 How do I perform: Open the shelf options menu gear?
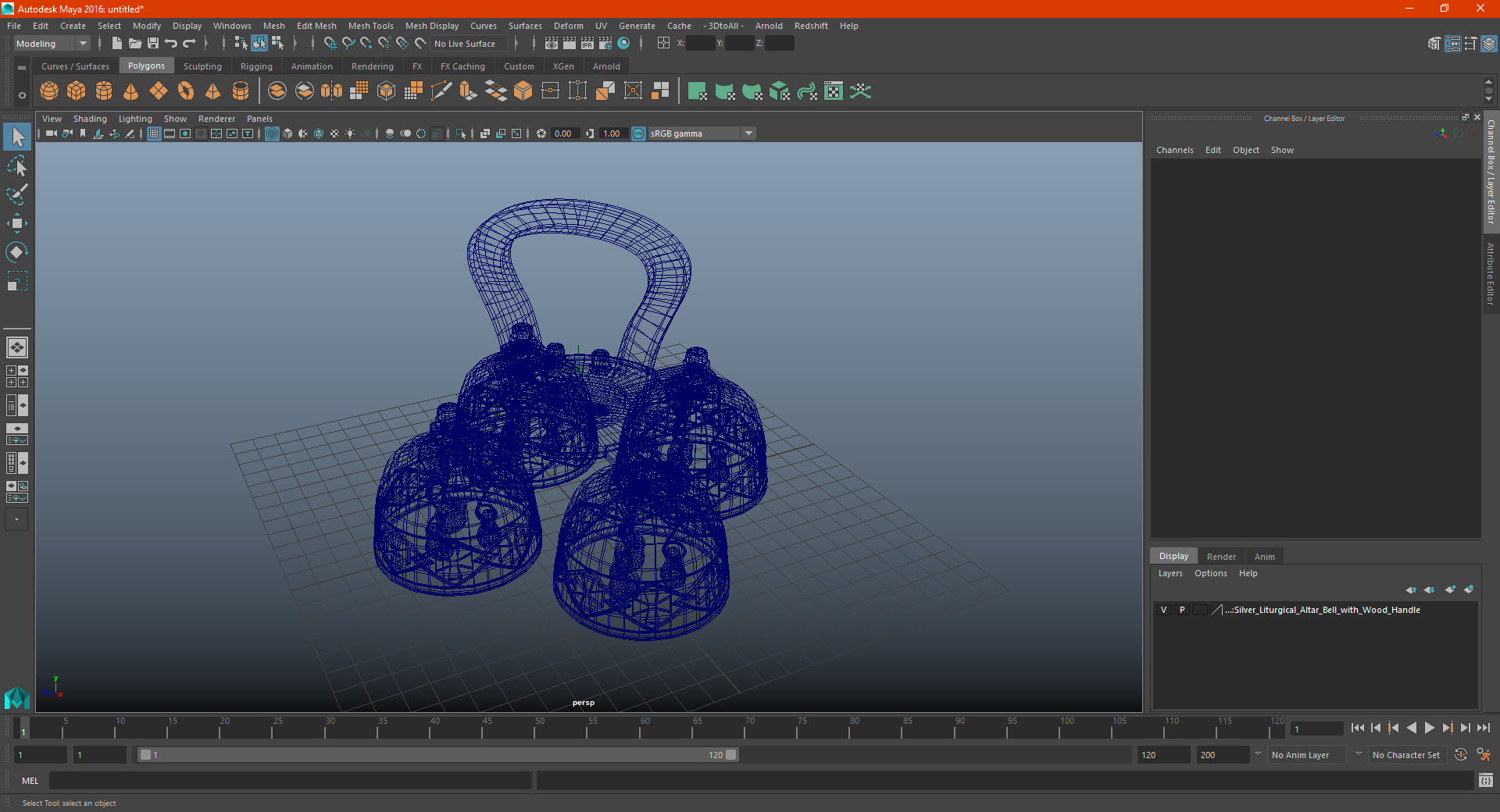[22, 95]
